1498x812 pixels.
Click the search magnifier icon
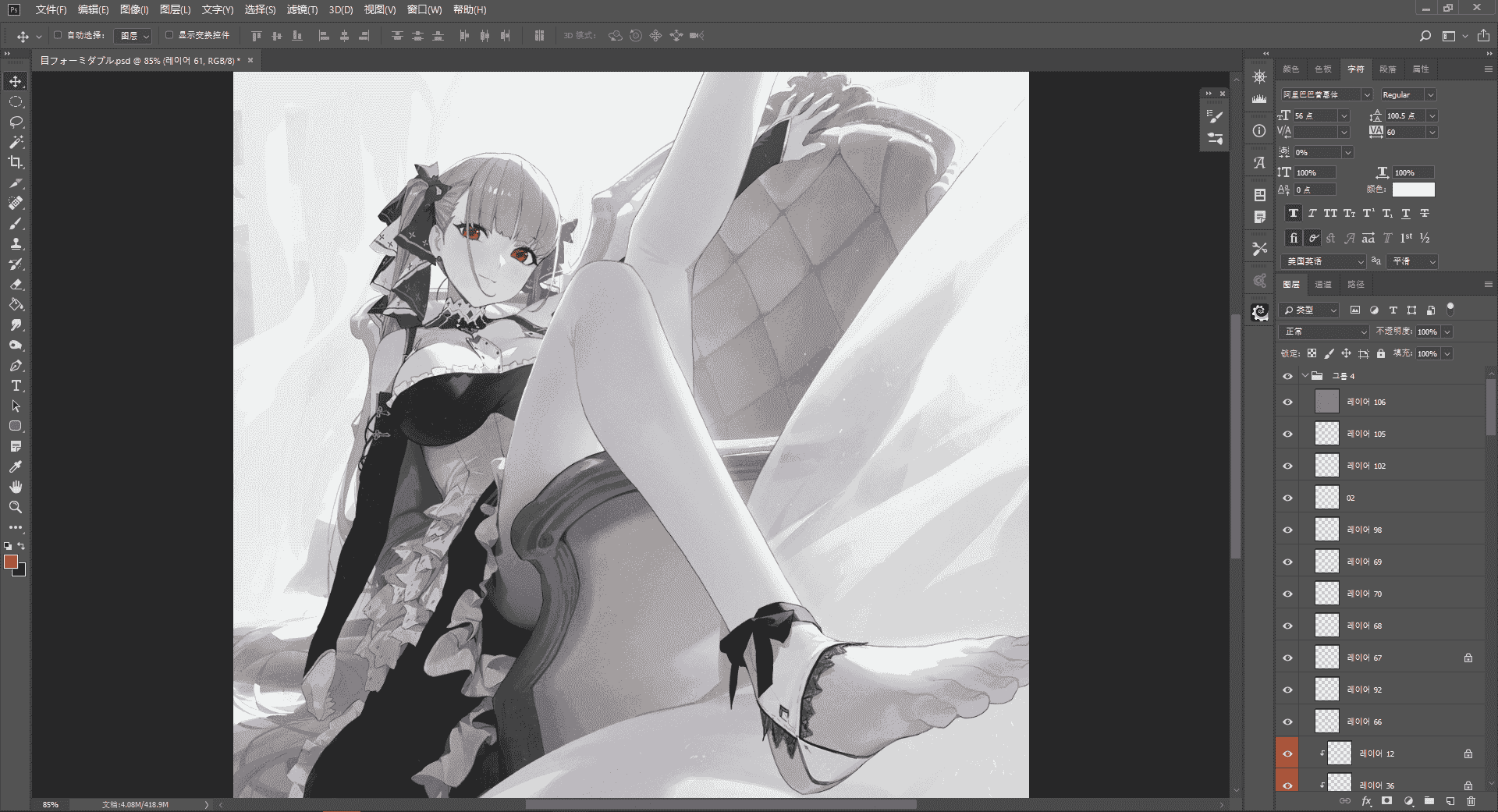pyautogui.click(x=1425, y=36)
